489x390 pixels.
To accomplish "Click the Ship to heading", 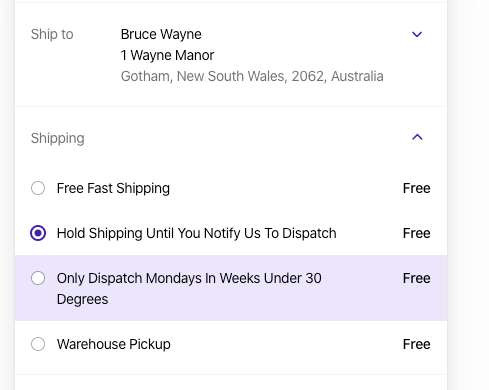I will (x=52, y=34).
